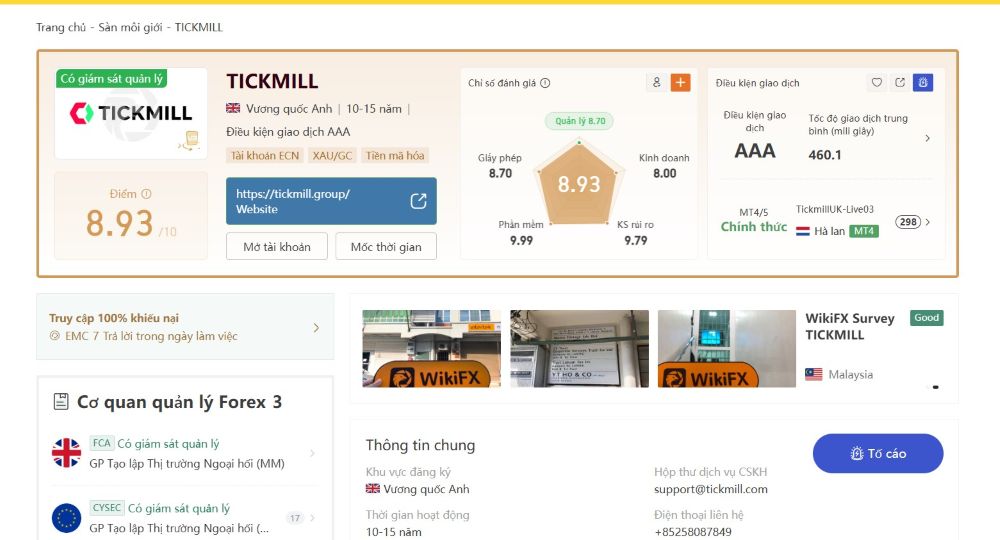Click the CYSEC label tag
This screenshot has height=540, width=1000.
[x=107, y=507]
